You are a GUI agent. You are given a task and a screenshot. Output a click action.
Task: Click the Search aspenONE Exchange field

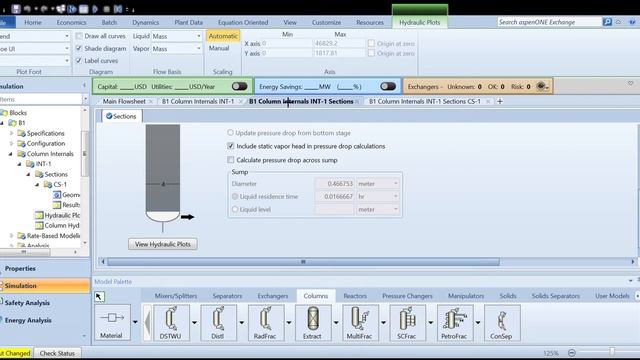click(549, 22)
